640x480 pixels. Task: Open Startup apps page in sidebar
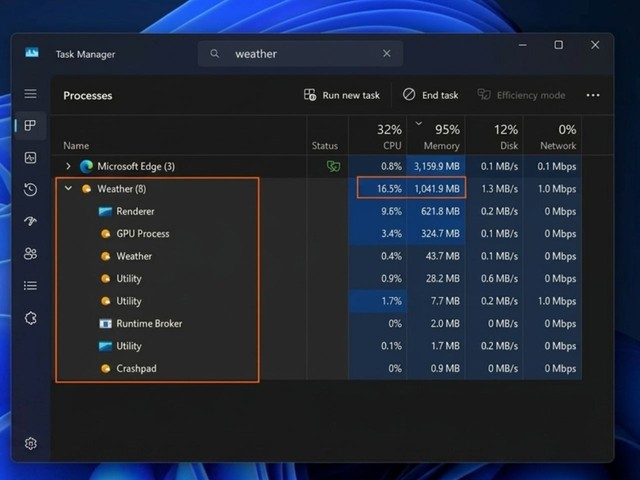pos(30,221)
